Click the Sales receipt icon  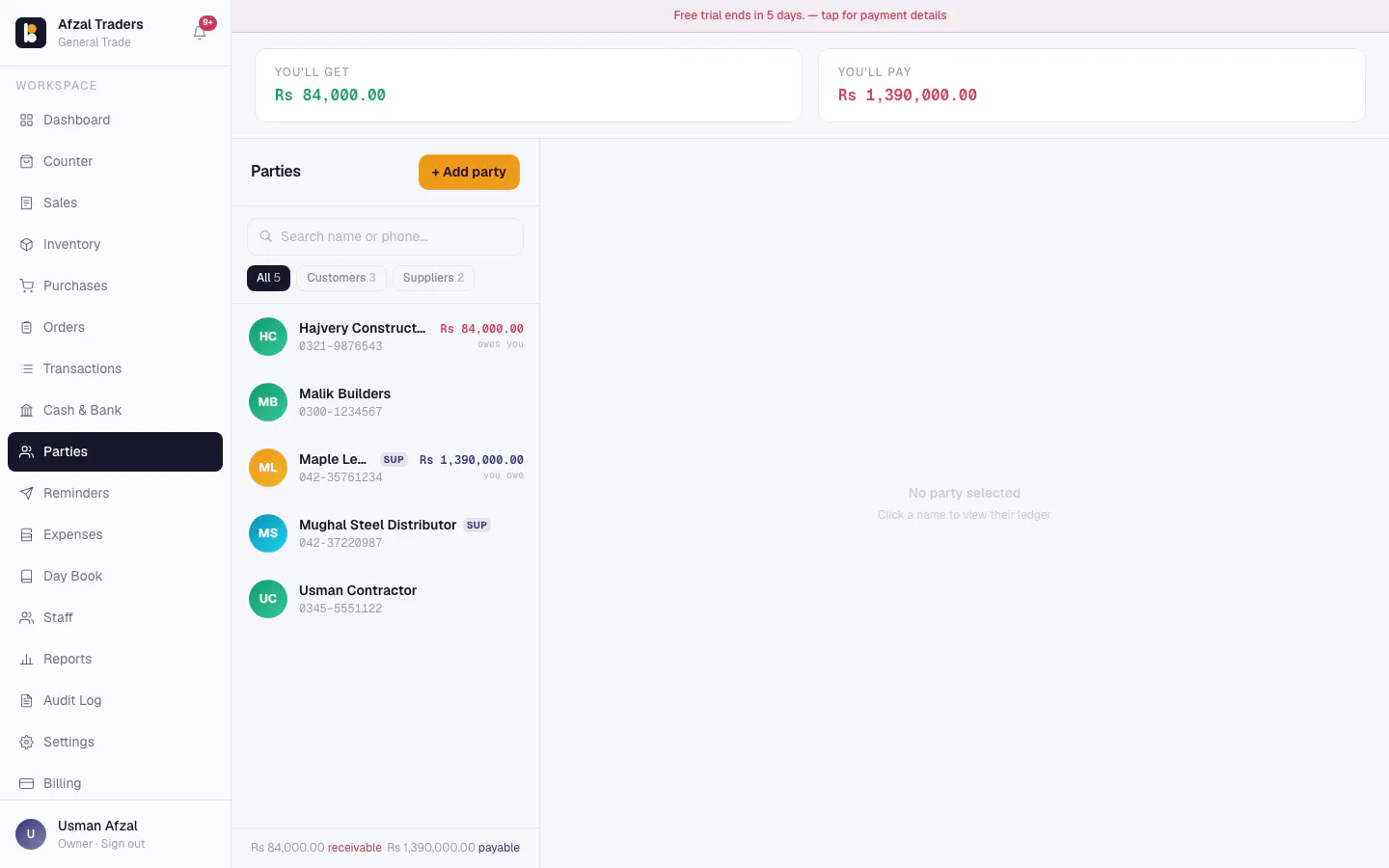click(x=27, y=203)
